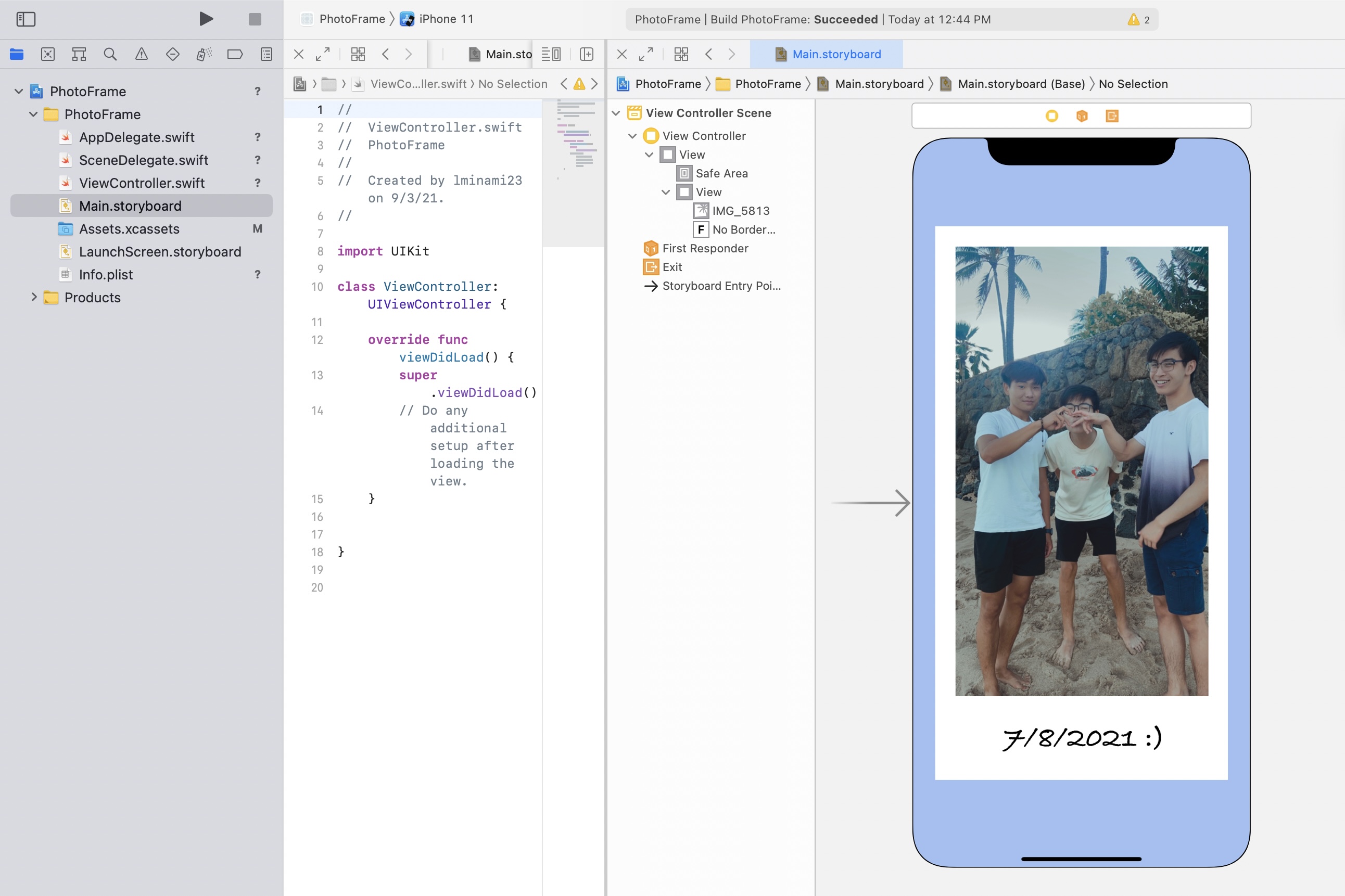1345x896 pixels.
Task: Click View Controller dock icon above canvas
Action: [1052, 116]
